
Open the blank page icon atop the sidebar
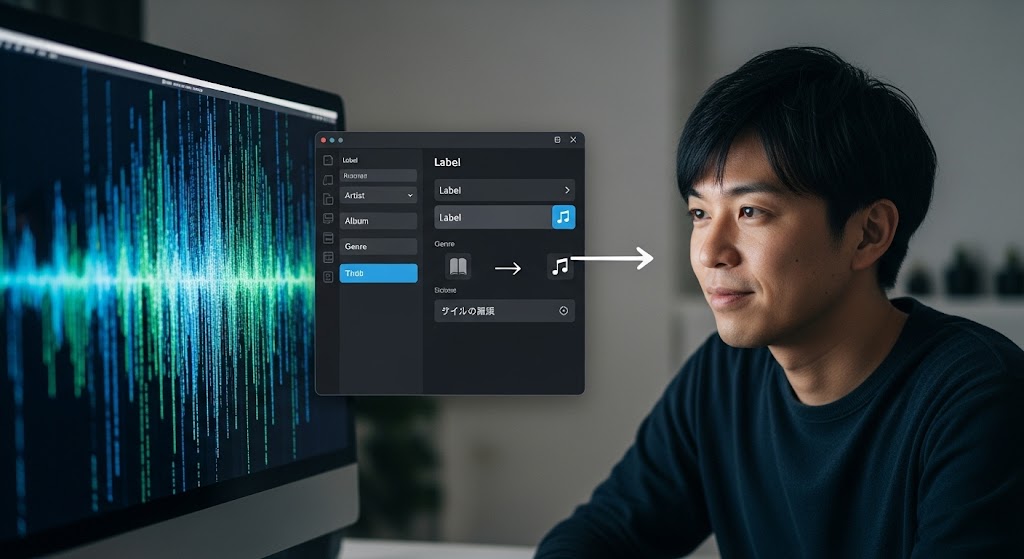pyautogui.click(x=328, y=160)
